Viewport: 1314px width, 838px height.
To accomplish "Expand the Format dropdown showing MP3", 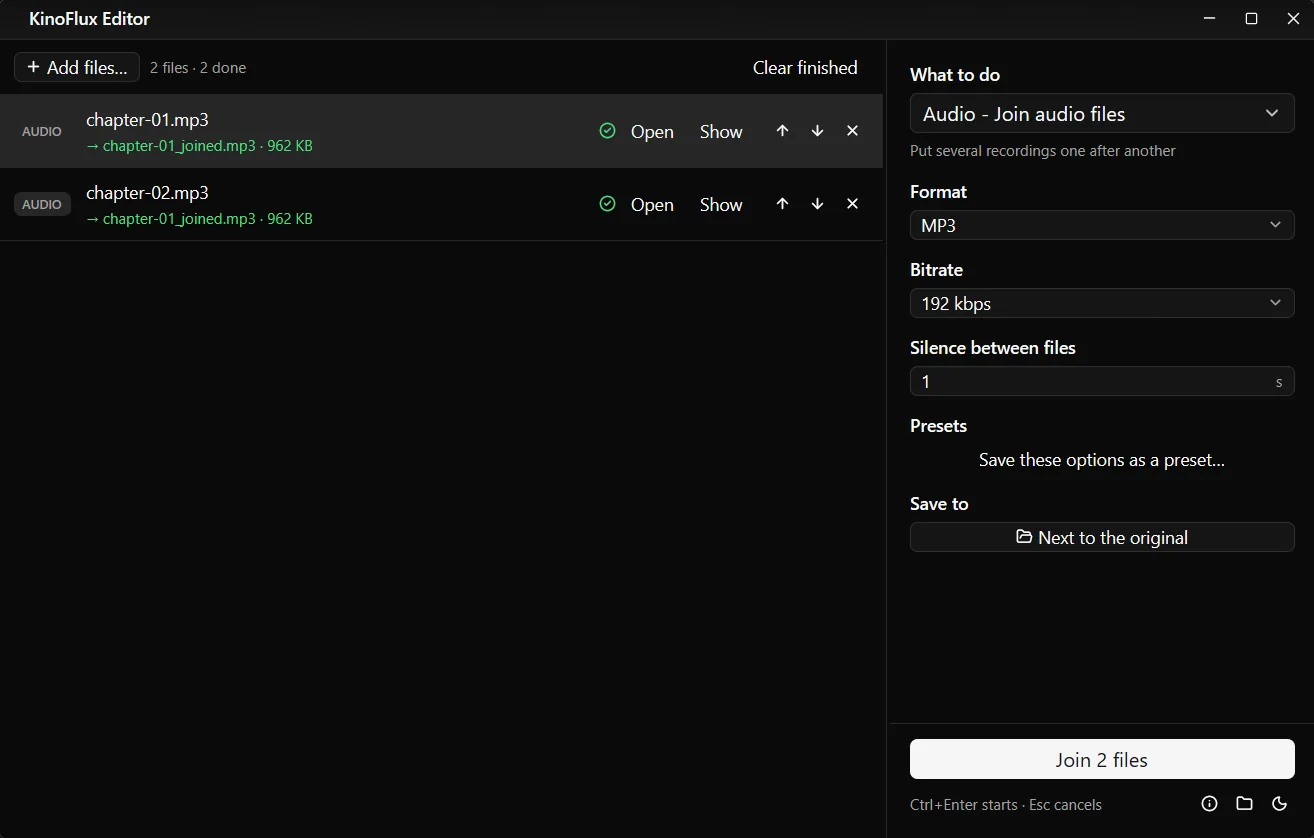I will (x=1102, y=225).
